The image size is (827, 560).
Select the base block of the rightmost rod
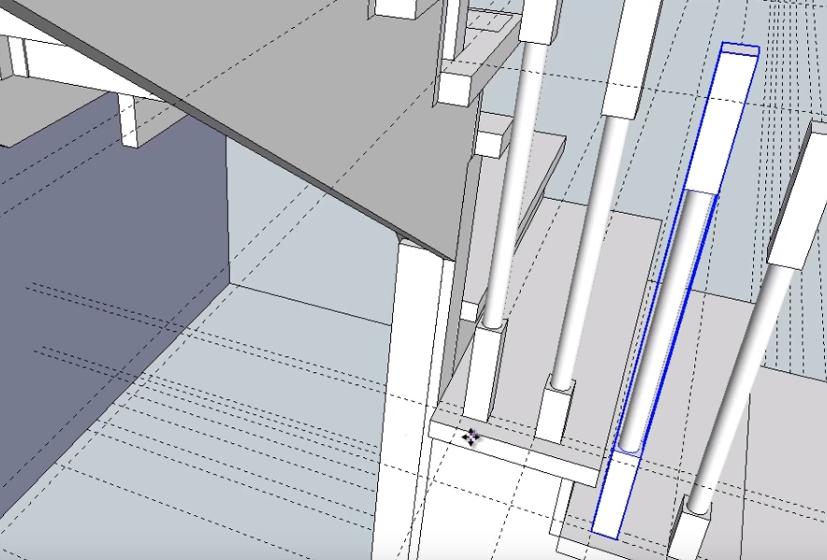coord(692,527)
